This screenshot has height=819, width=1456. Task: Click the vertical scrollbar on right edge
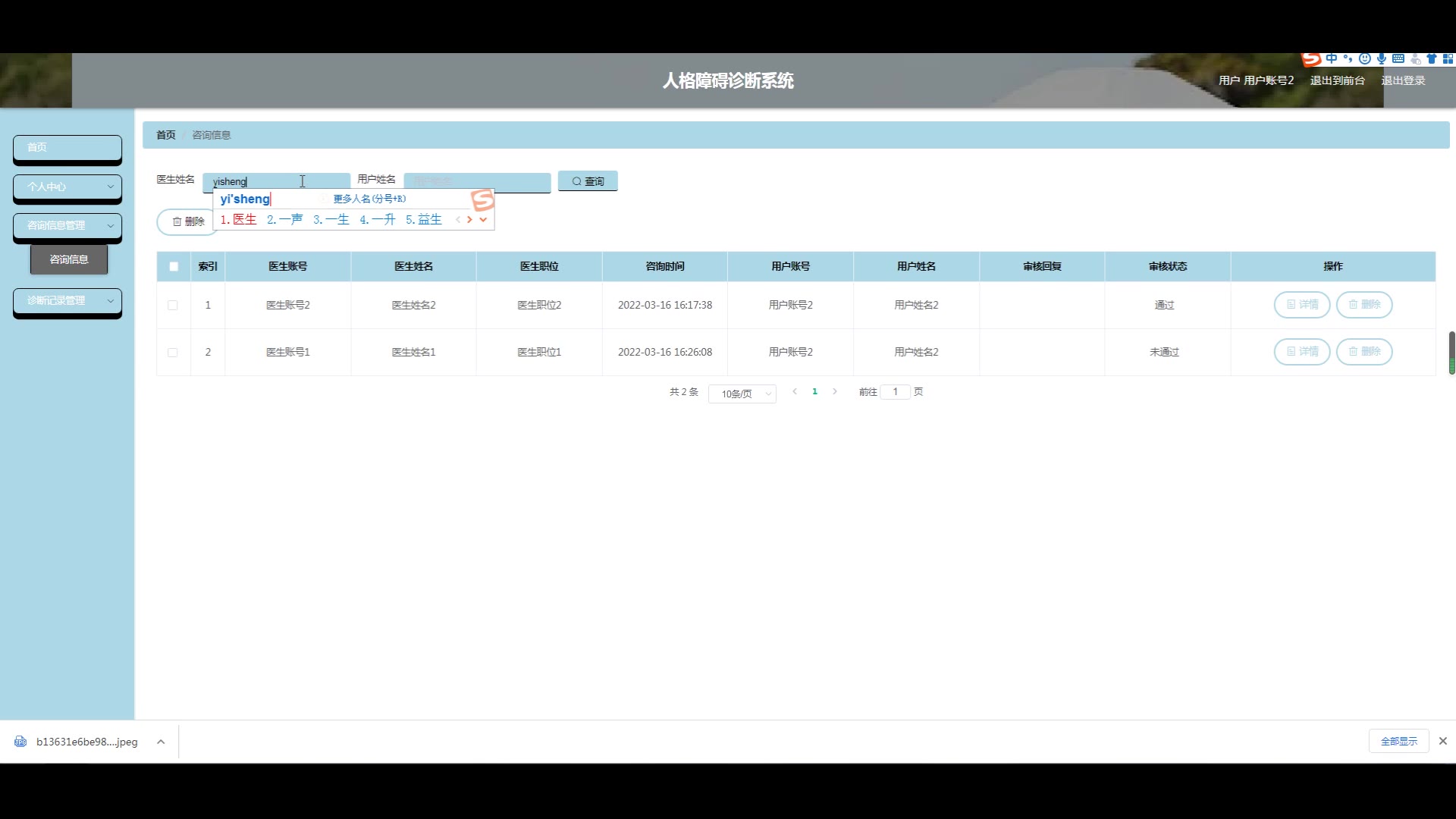pos(1451,351)
